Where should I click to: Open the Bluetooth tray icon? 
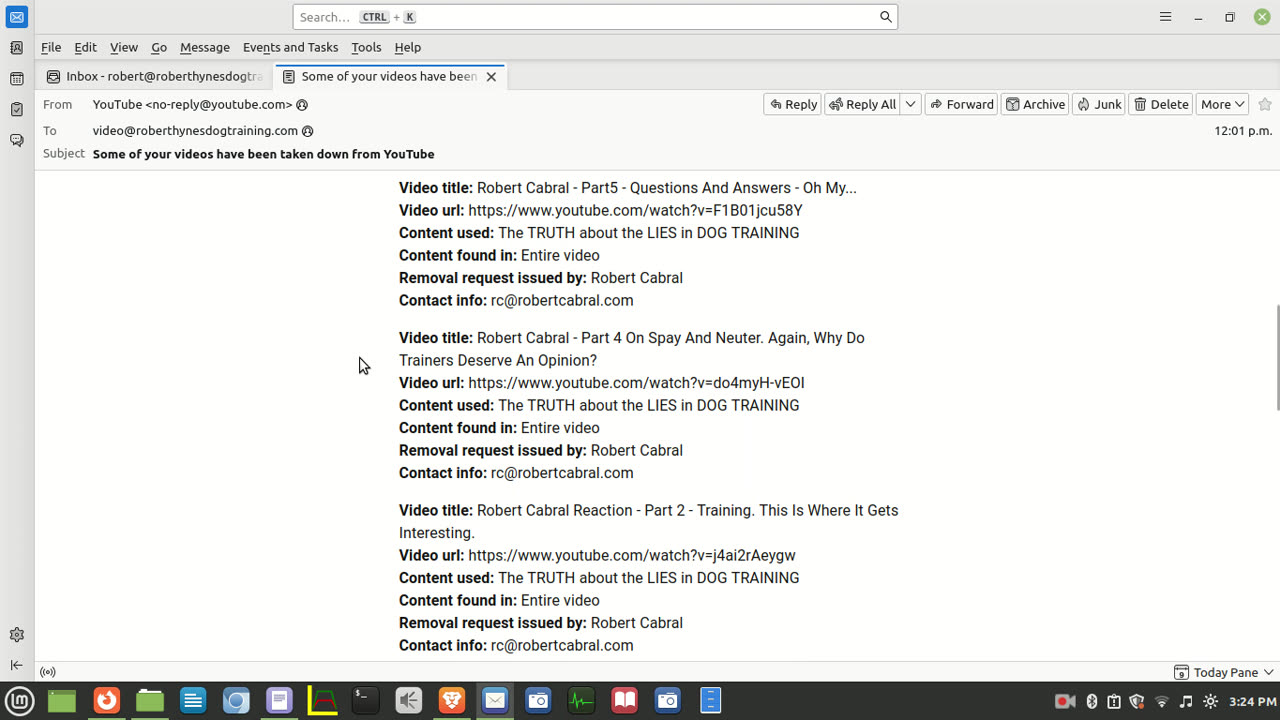(1091, 702)
